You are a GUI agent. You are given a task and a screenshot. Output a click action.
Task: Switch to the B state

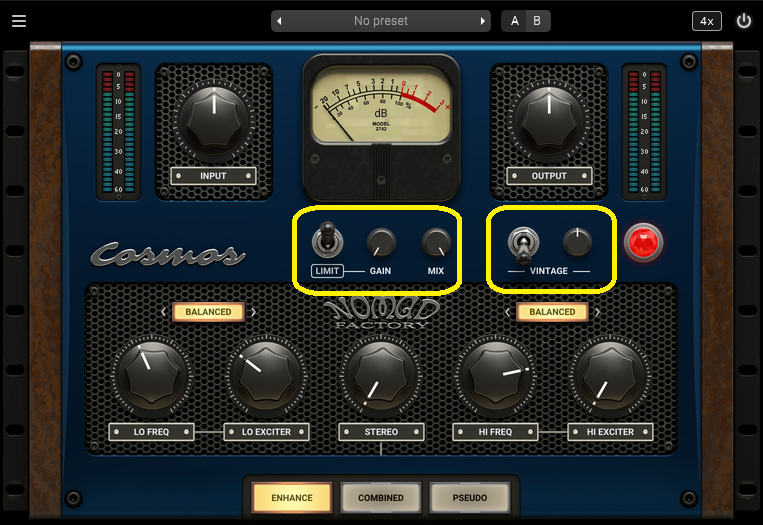[537, 21]
